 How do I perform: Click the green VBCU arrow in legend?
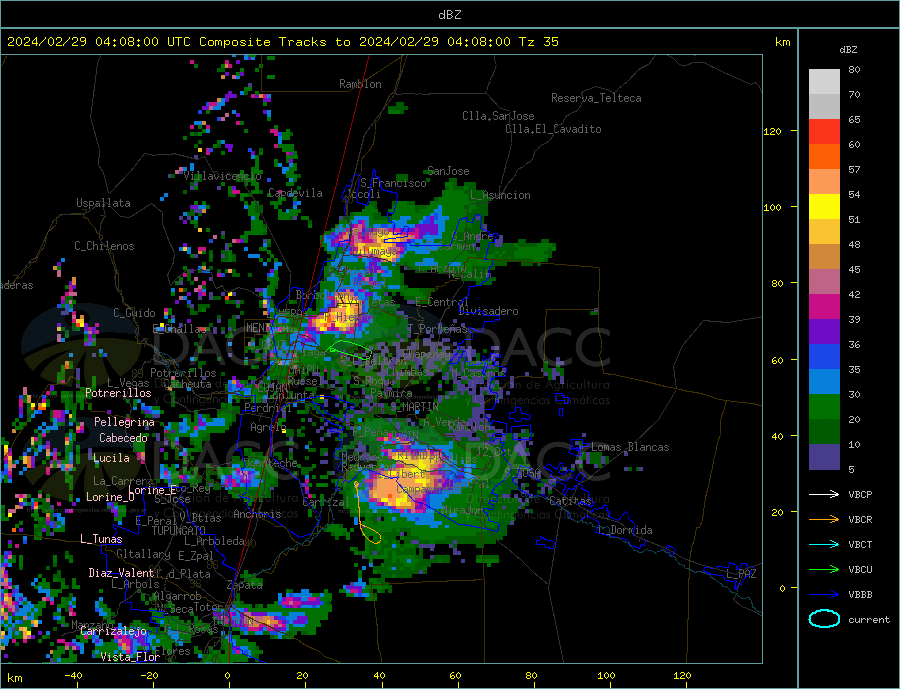pyautogui.click(x=824, y=570)
